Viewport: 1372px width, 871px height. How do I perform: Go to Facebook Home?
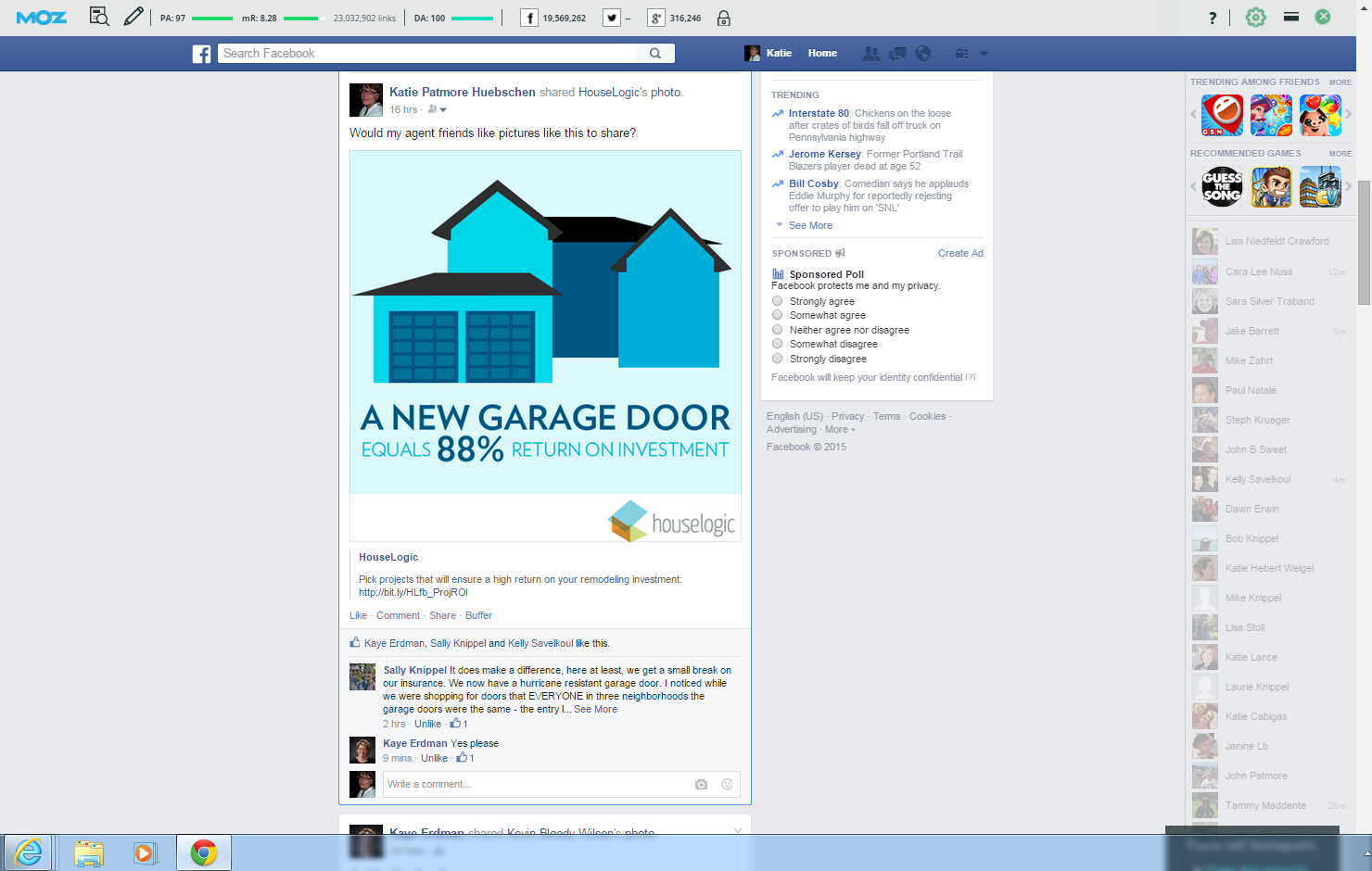[x=822, y=53]
